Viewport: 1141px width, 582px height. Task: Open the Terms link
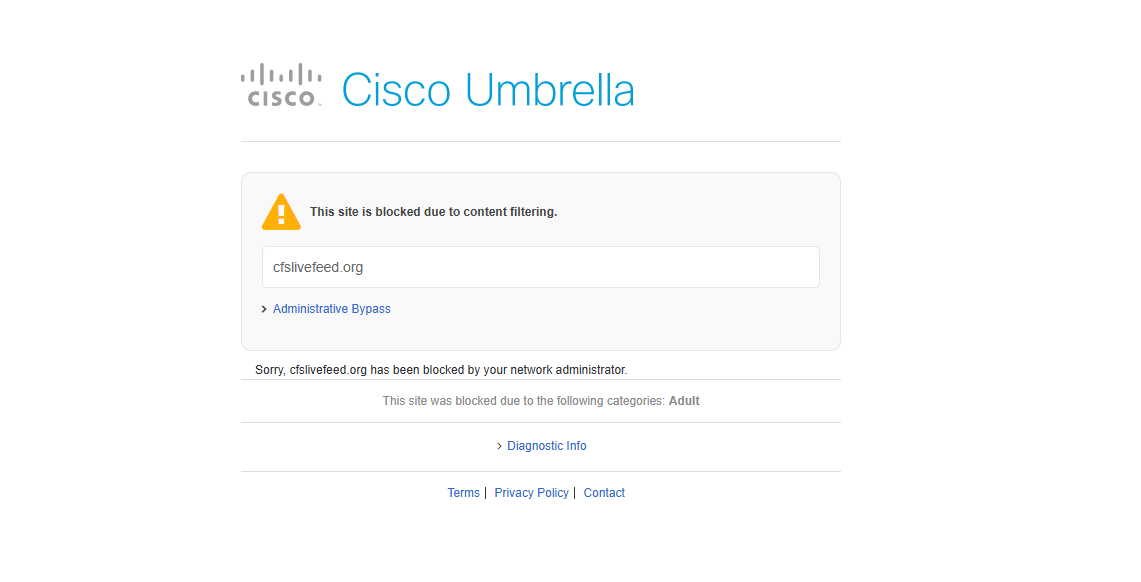point(464,493)
